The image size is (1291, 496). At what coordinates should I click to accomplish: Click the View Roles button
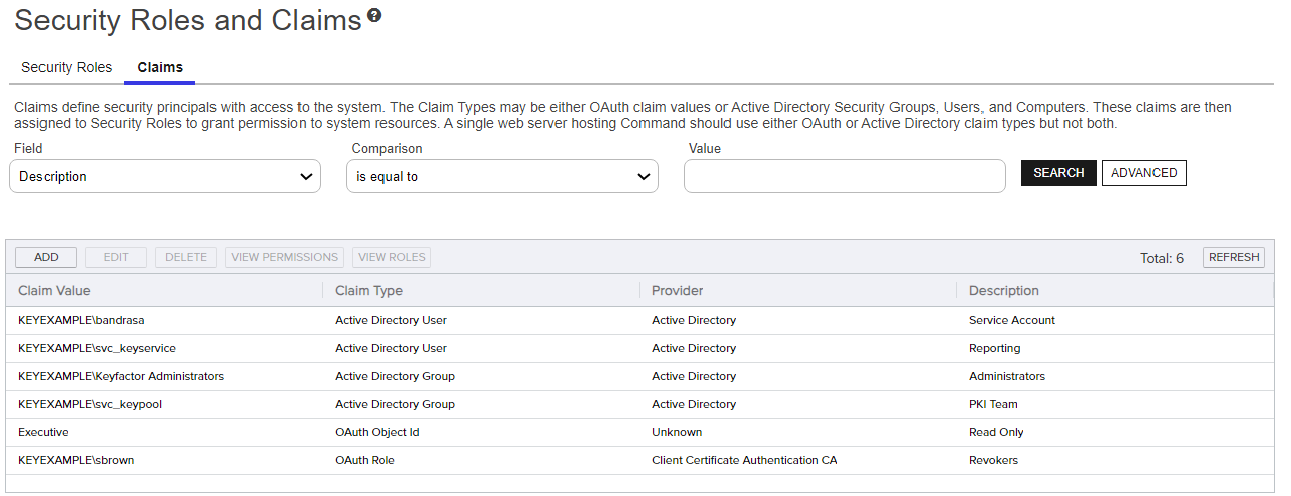(392, 257)
